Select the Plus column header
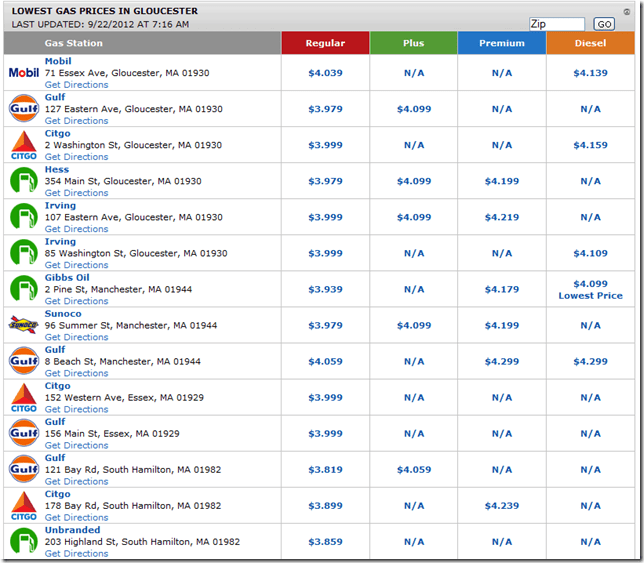644x563 pixels. coord(413,43)
